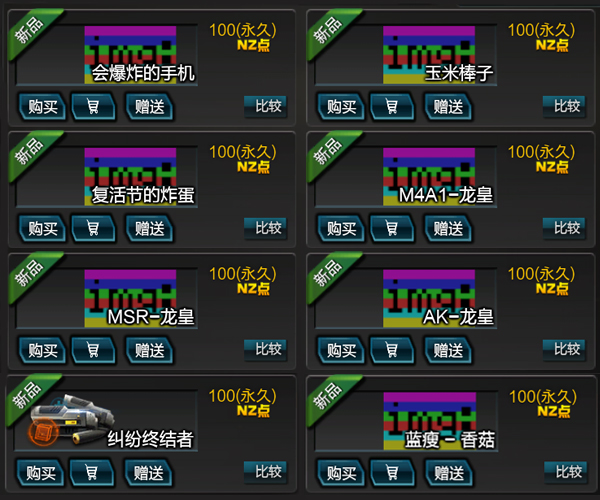Compare the 蓝瘦-香菇 item

pyautogui.click(x=566, y=472)
